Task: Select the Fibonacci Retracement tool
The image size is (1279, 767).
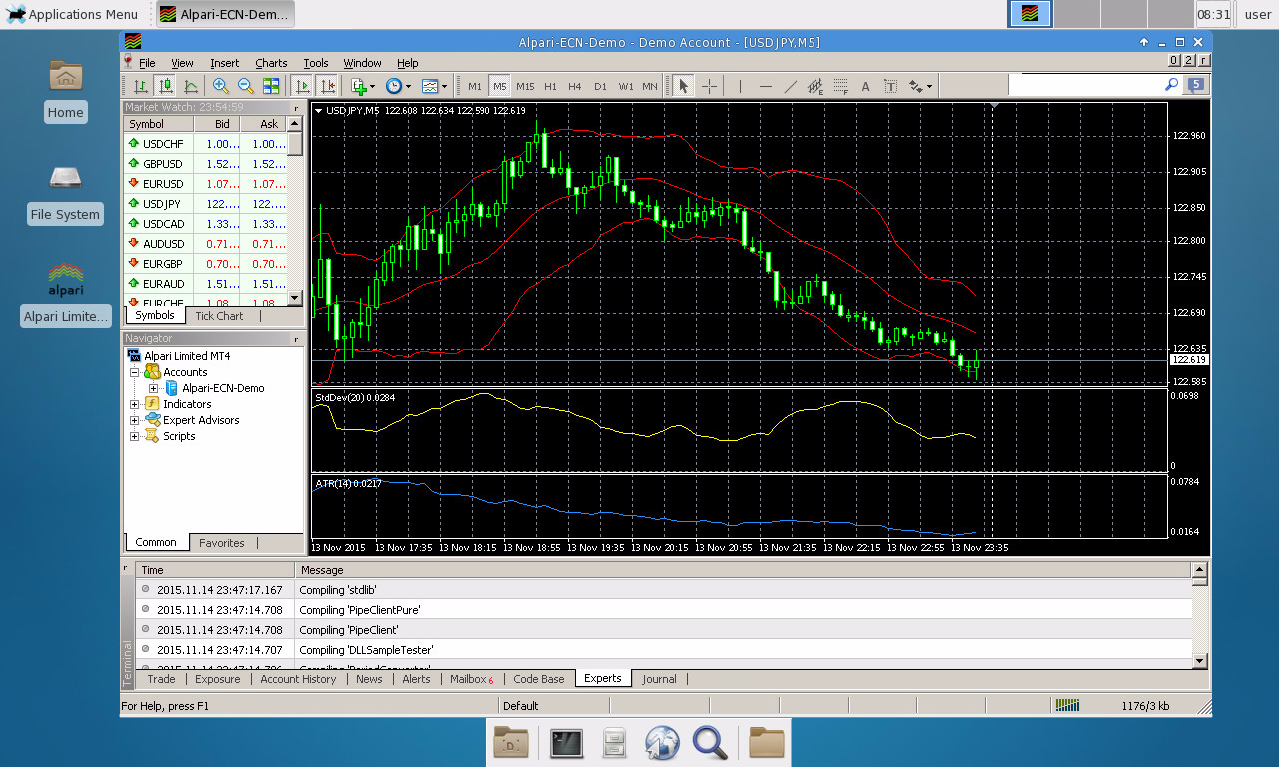Action: (840, 86)
